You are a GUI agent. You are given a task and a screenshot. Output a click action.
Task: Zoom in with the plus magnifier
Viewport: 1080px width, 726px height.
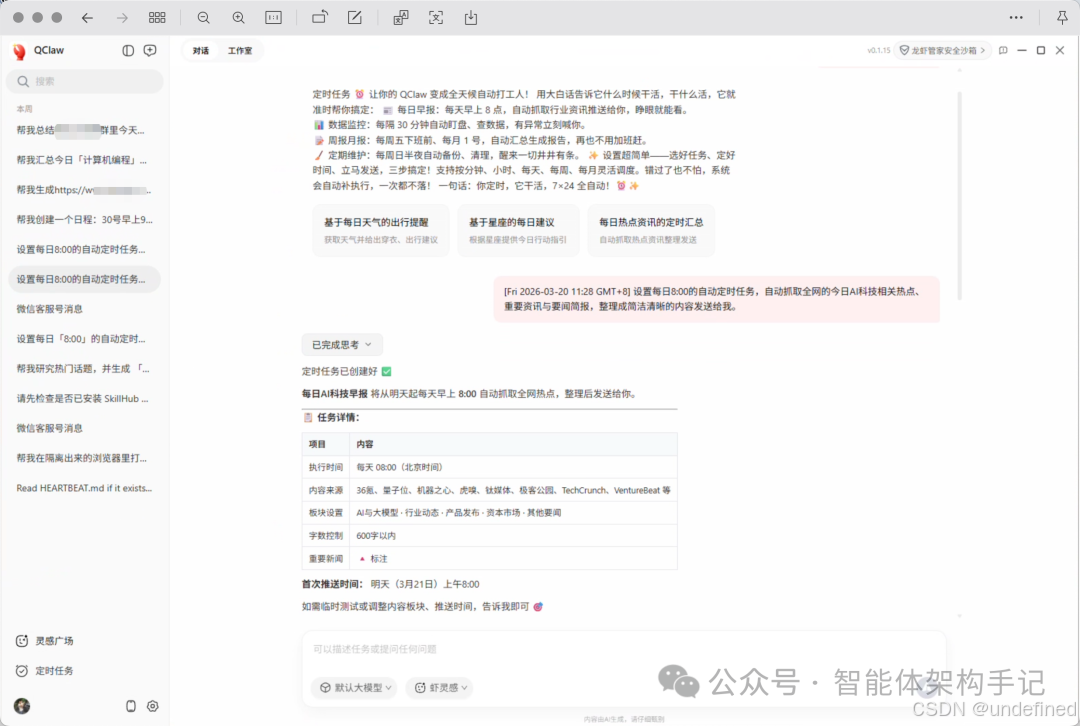pyautogui.click(x=238, y=18)
